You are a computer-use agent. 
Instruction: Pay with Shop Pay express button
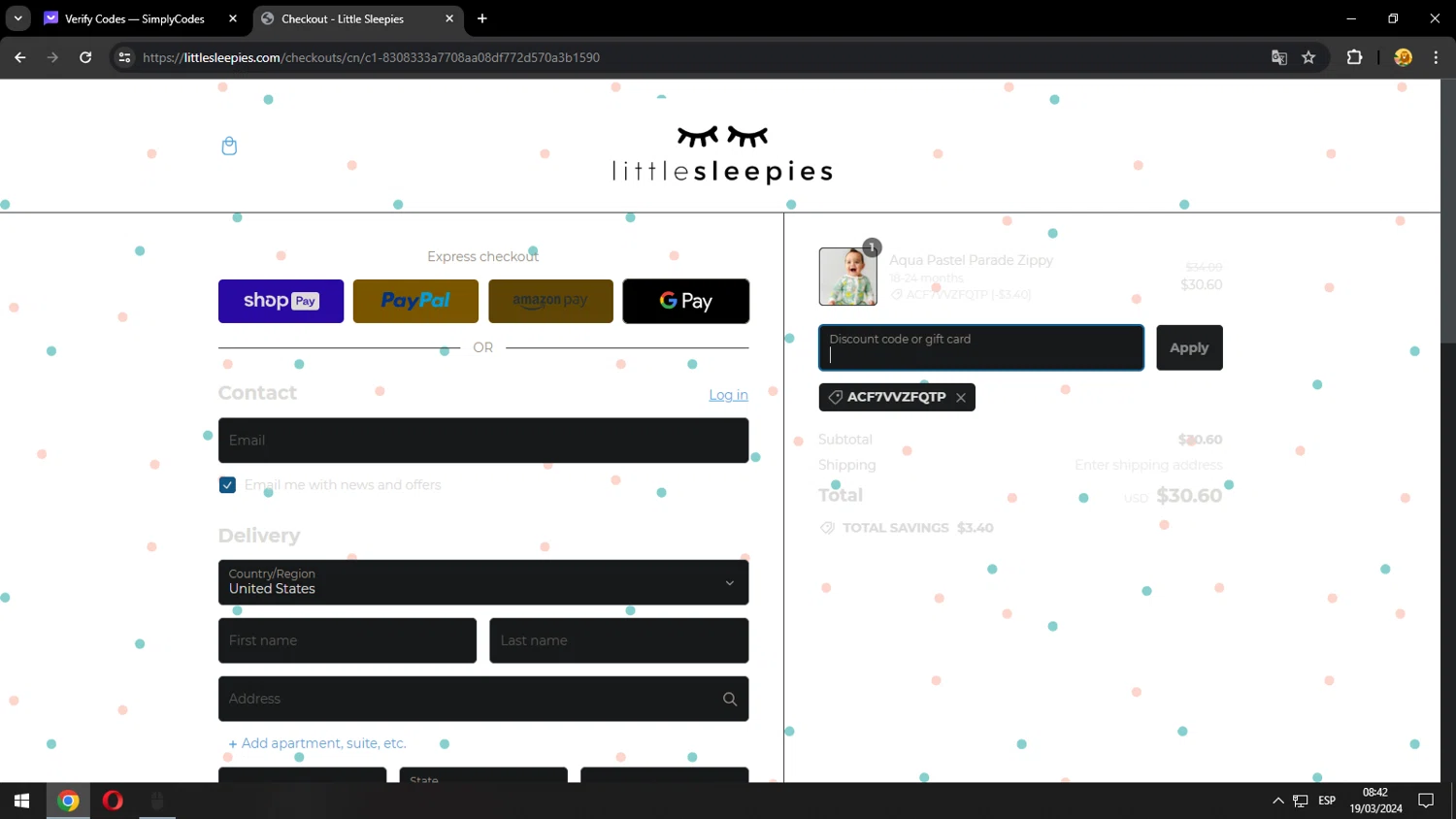tap(281, 301)
